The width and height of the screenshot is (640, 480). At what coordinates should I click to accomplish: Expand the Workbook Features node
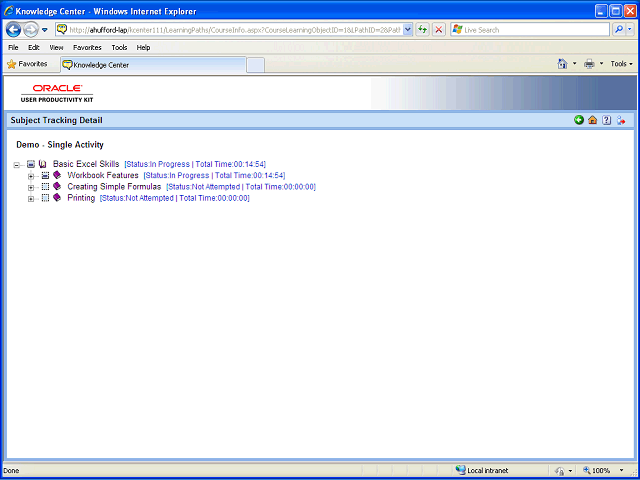click(31, 176)
